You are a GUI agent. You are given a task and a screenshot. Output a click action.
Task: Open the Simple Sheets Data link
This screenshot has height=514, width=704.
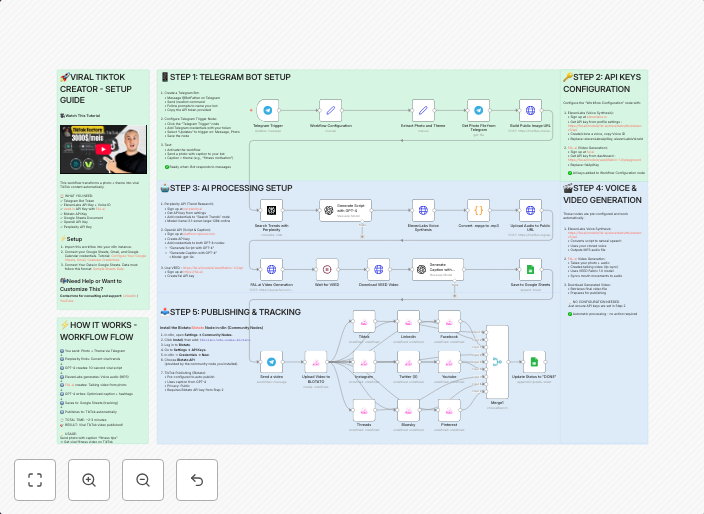click(x=108, y=269)
